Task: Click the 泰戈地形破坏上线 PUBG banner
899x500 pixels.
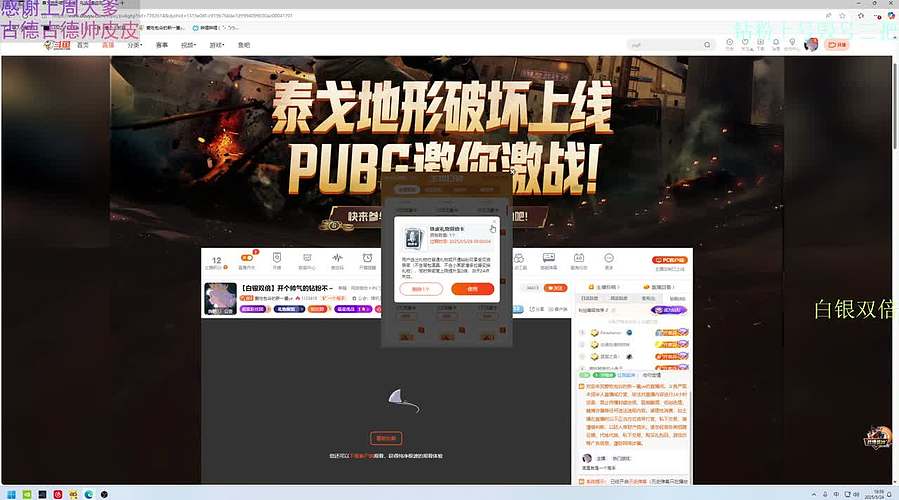Action: 441,138
